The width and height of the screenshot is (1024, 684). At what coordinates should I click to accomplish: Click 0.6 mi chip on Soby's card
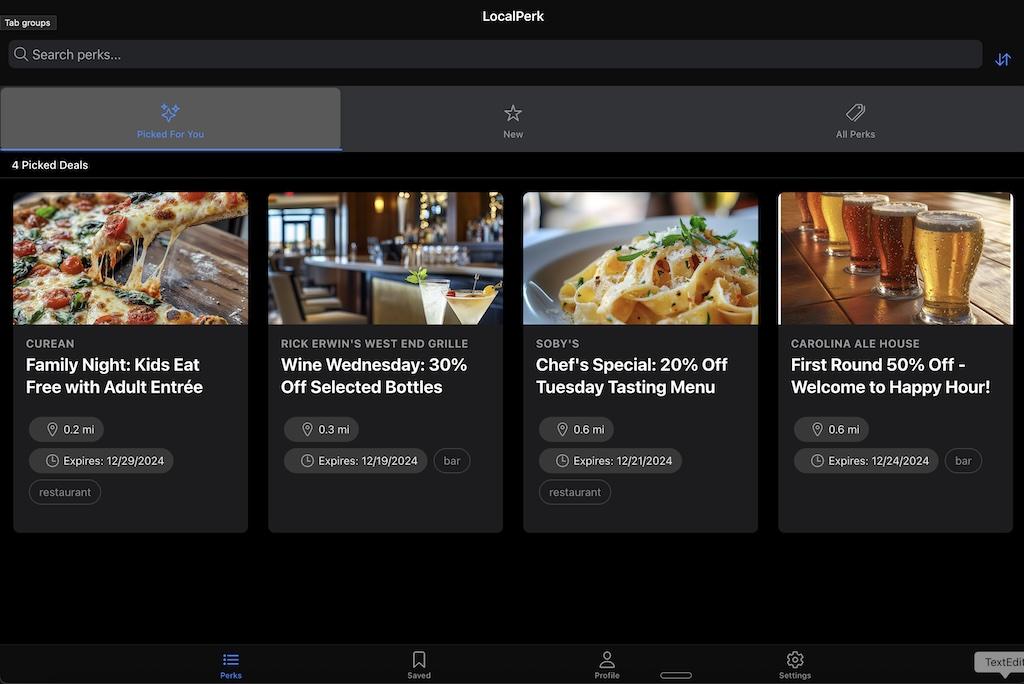576,429
